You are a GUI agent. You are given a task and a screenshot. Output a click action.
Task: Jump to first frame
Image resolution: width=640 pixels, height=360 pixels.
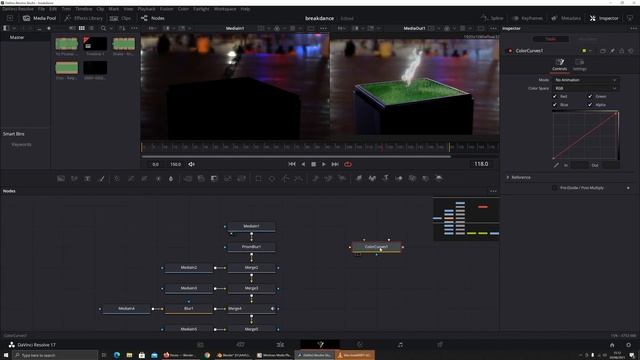pos(292,164)
